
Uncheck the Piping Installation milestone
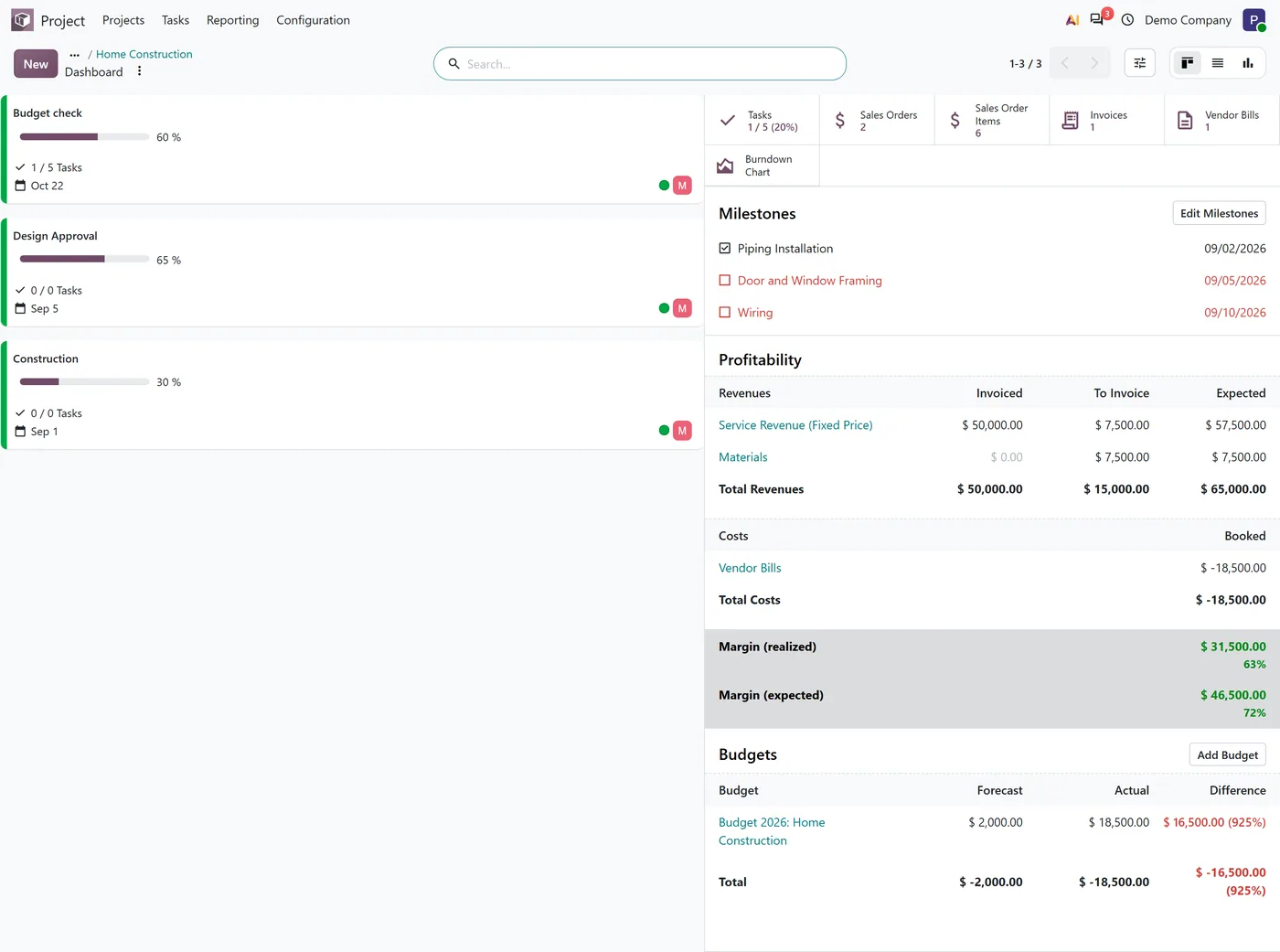pos(725,249)
